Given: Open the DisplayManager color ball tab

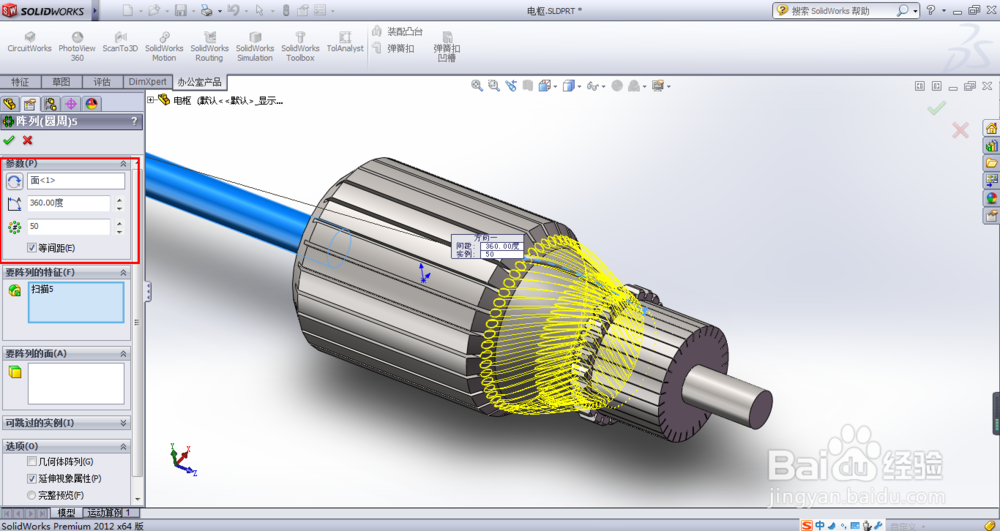Looking at the screenshot, I should 91,104.
